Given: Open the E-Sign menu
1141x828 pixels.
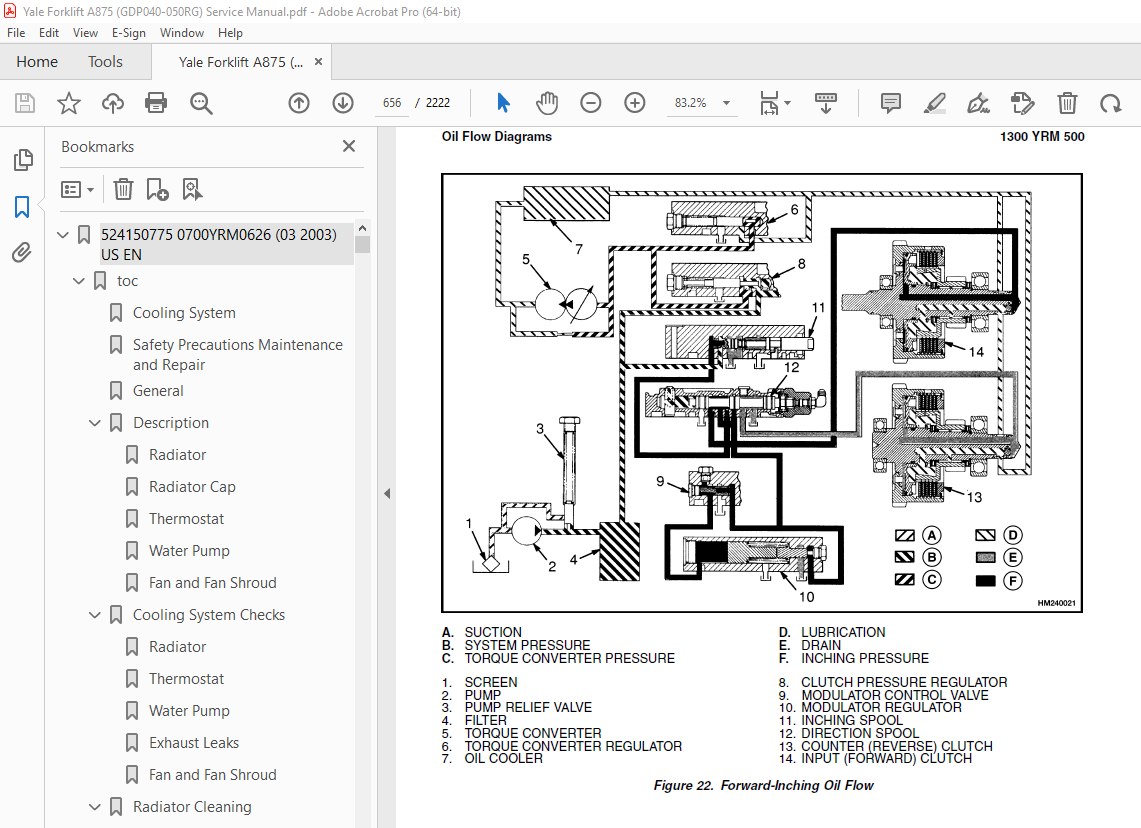Looking at the screenshot, I should point(129,33).
